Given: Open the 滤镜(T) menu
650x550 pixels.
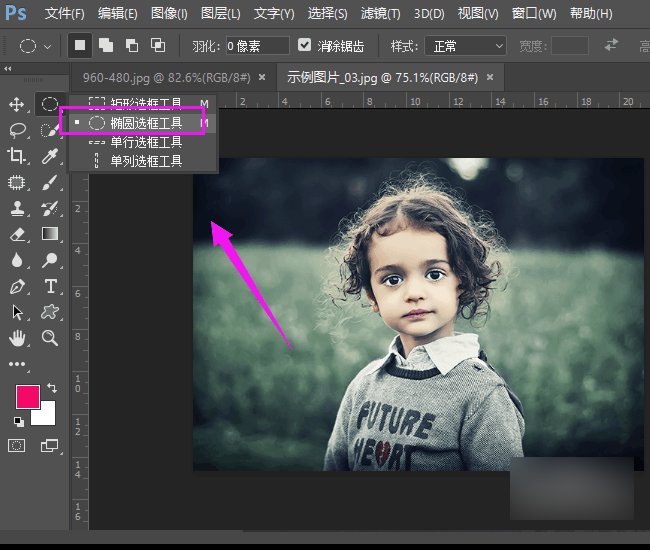Looking at the screenshot, I should 379,13.
